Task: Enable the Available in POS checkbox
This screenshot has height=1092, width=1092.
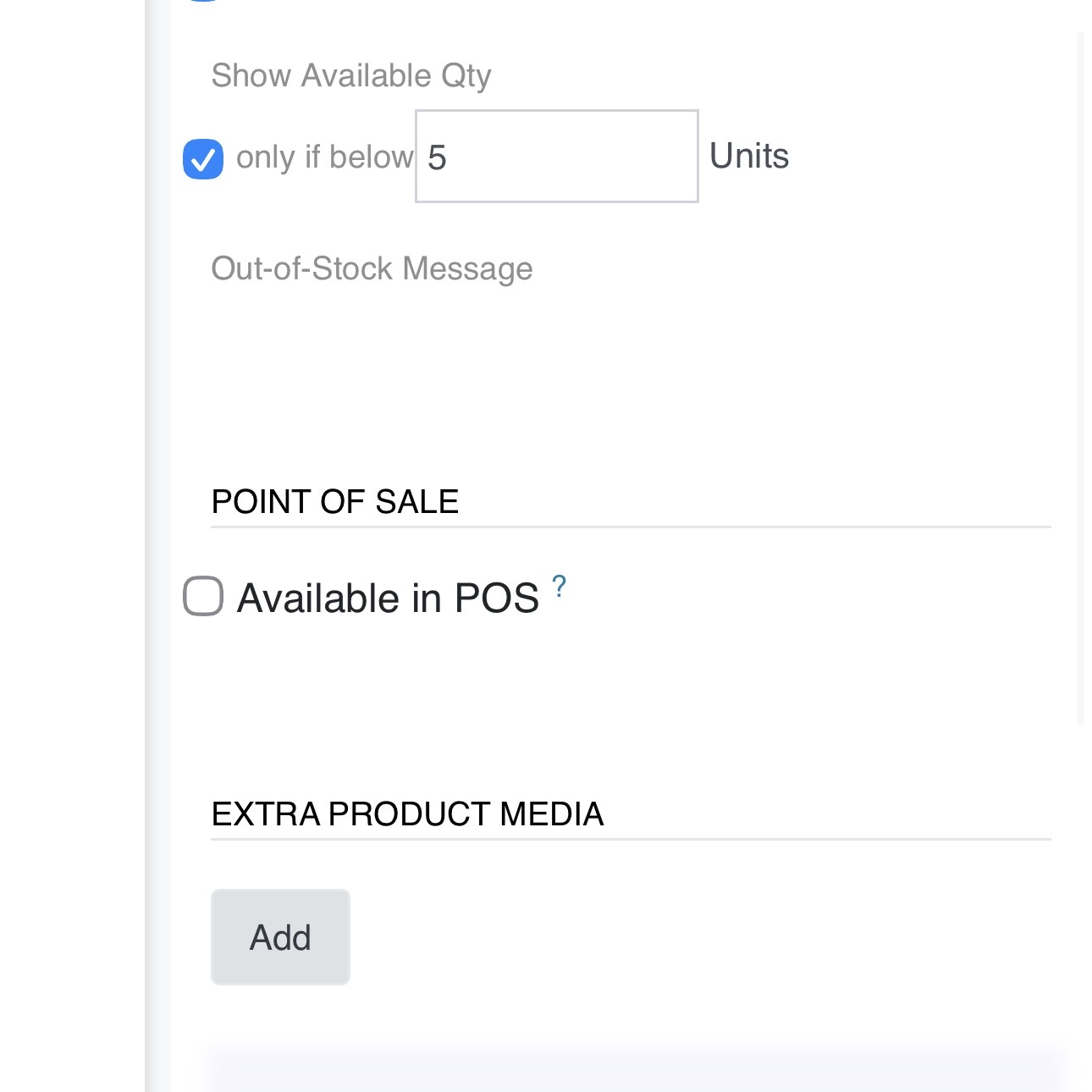Action: (203, 596)
